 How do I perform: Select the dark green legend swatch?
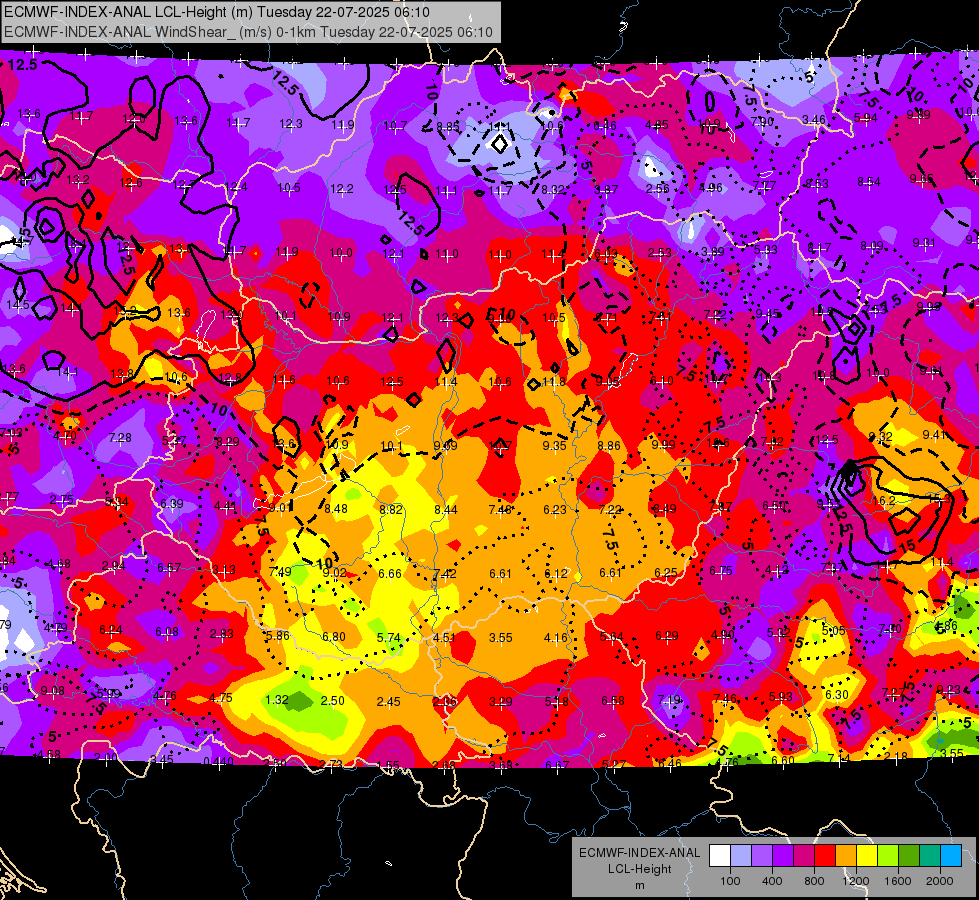point(909,856)
